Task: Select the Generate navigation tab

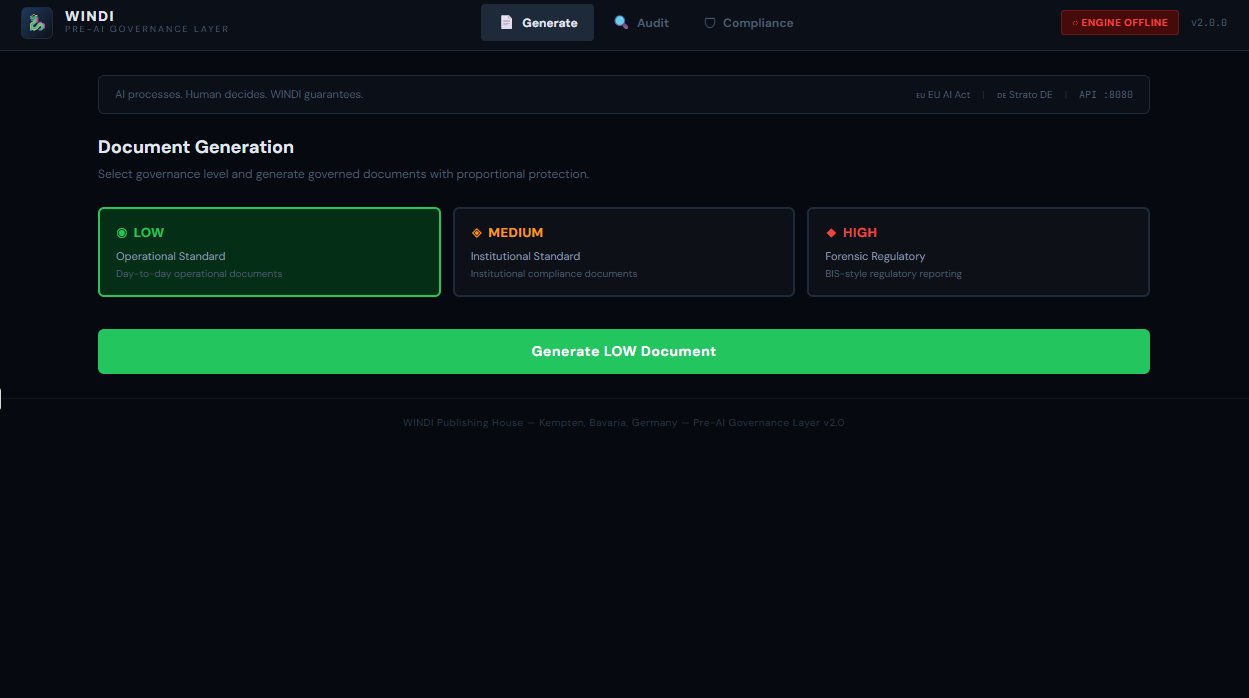Action: pos(537,22)
